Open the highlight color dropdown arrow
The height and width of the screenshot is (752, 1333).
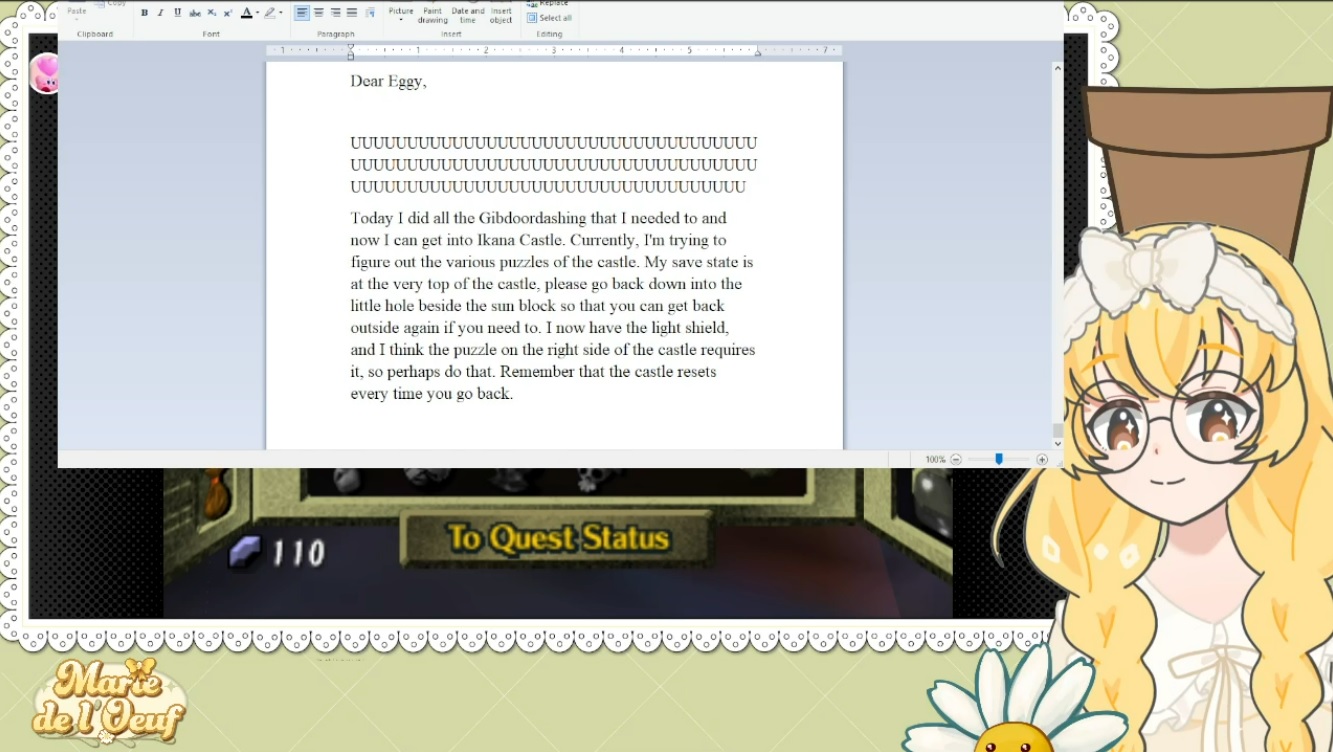280,13
